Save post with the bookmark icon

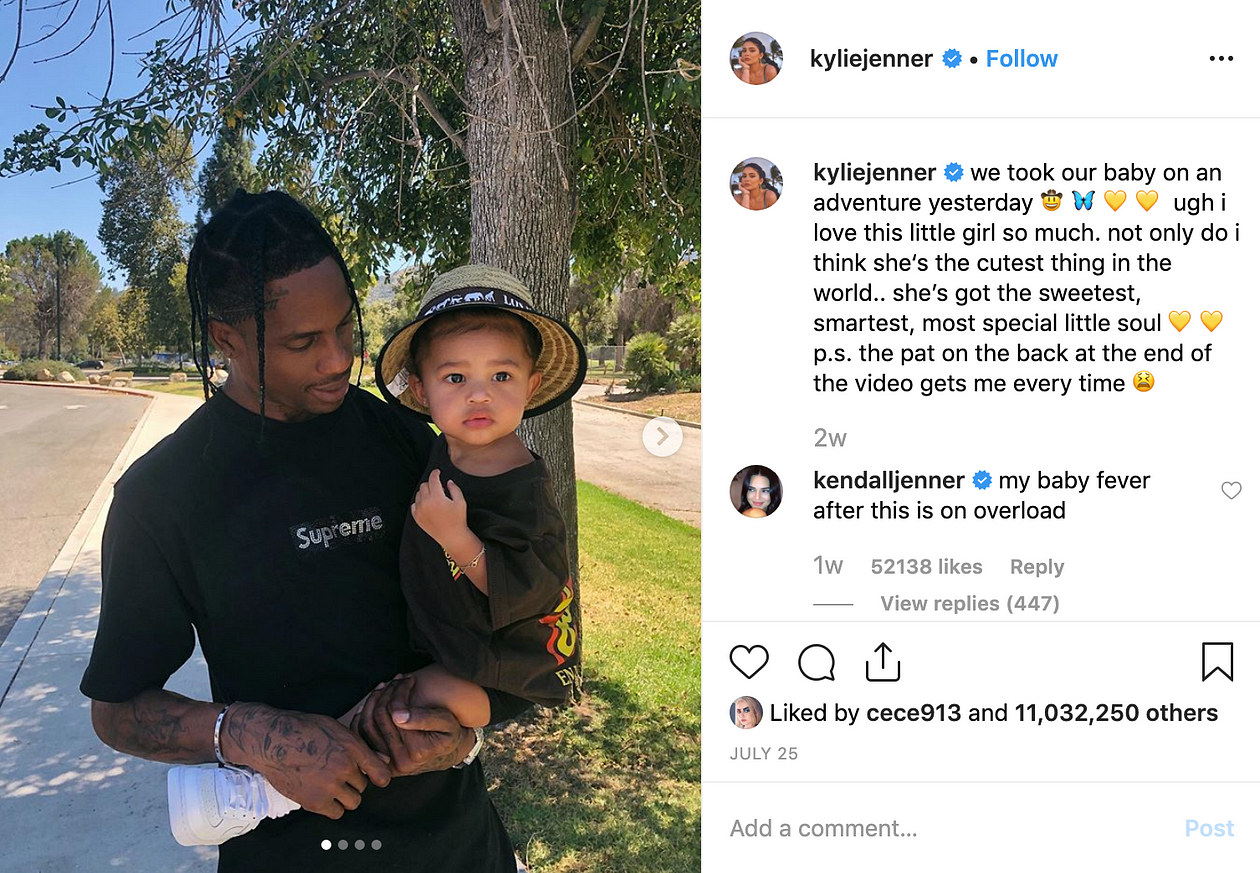point(1217,662)
